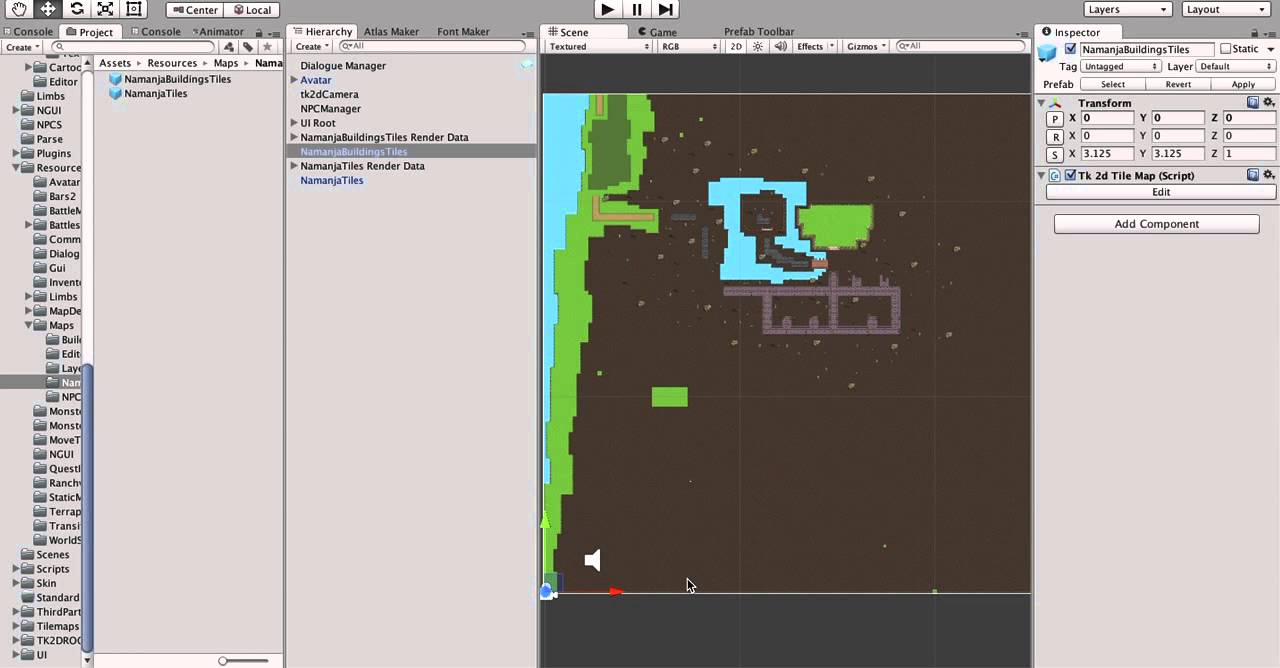
Task: Click the prefab Revert button
Action: pyautogui.click(x=1178, y=85)
